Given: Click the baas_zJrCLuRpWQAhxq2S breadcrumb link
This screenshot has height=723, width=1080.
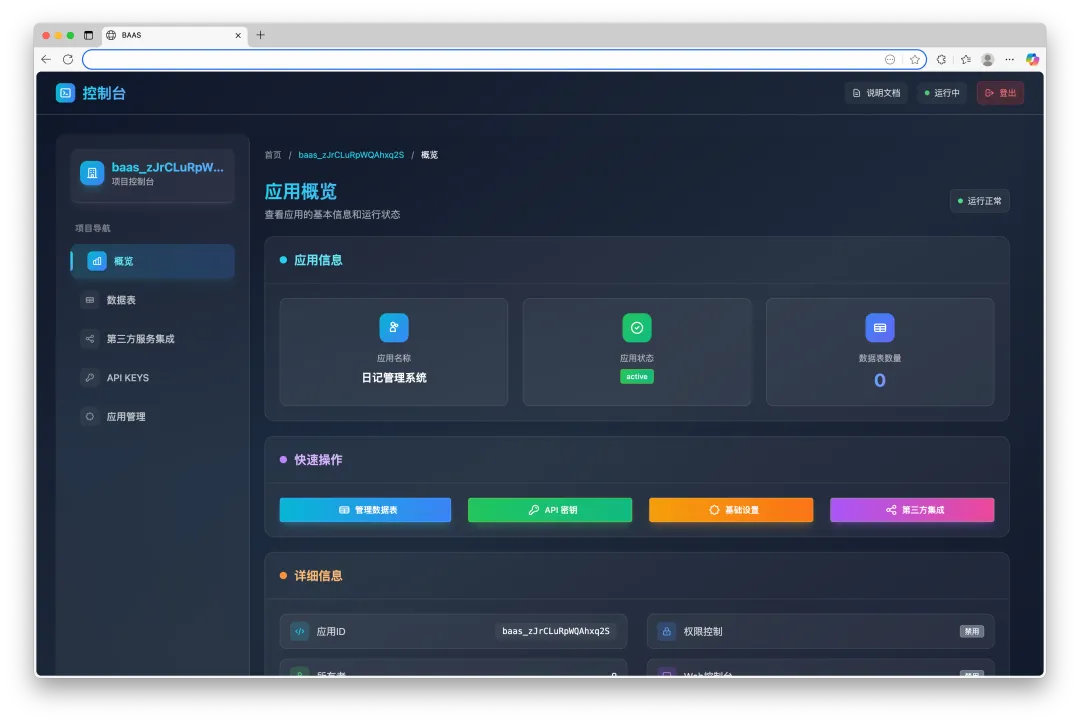Looking at the screenshot, I should pyautogui.click(x=351, y=155).
